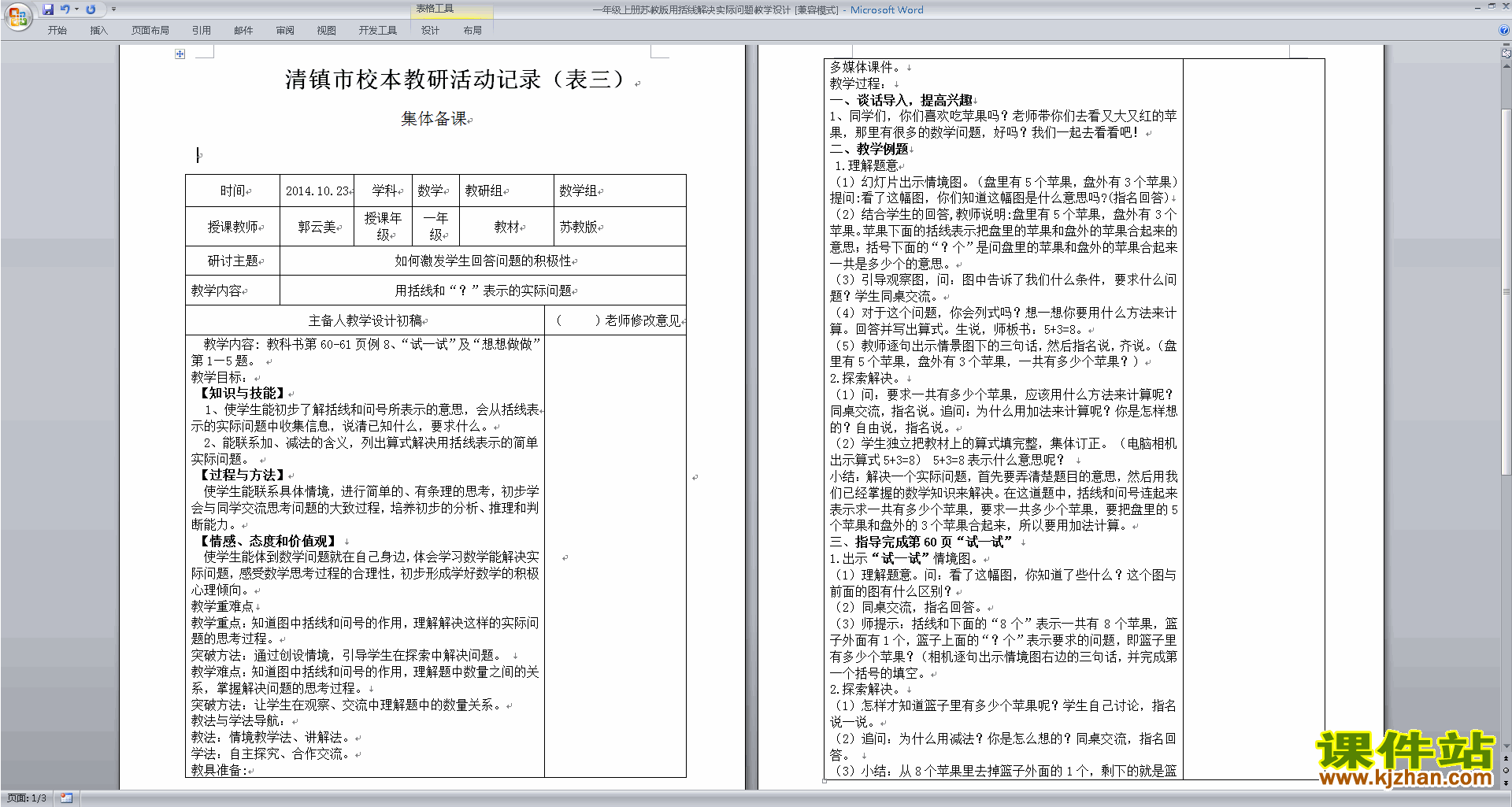Click the heading 一、谈话导入，提高兴趣

click(x=901, y=101)
